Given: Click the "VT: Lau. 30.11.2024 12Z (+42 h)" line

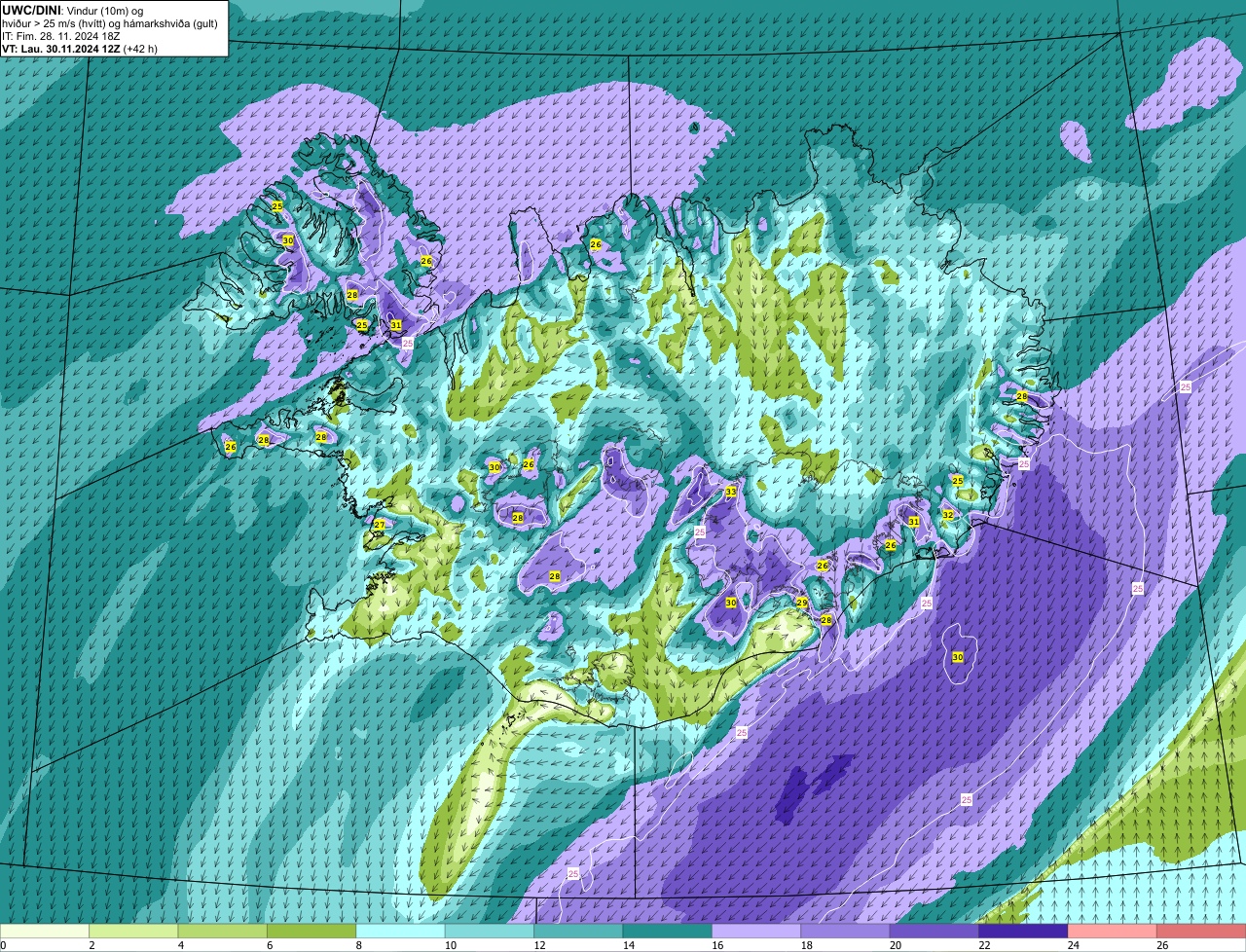Looking at the screenshot, I should [80, 48].
